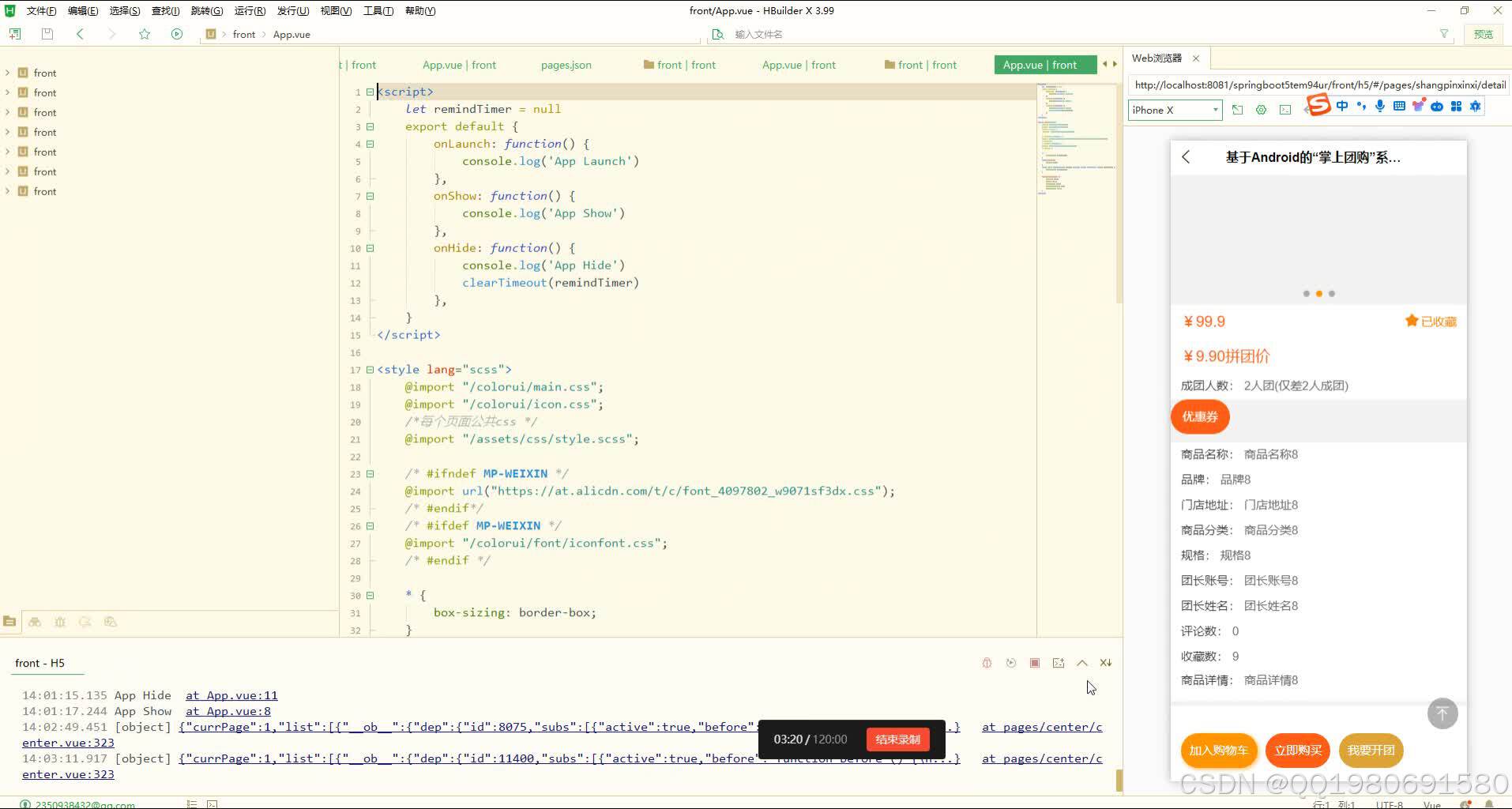Open the 运行(R) menu
Image resolution: width=1512 pixels, height=809 pixels.
[x=250, y=10]
